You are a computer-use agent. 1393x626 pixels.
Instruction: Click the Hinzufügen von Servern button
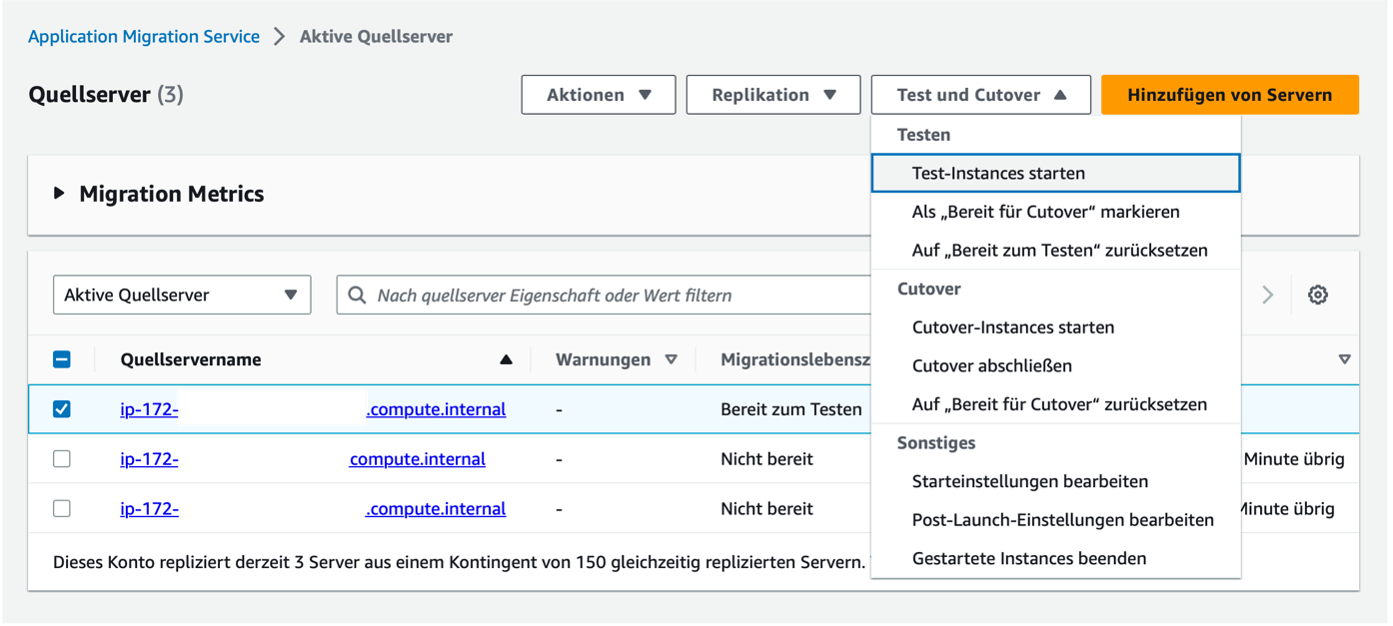coord(1229,94)
